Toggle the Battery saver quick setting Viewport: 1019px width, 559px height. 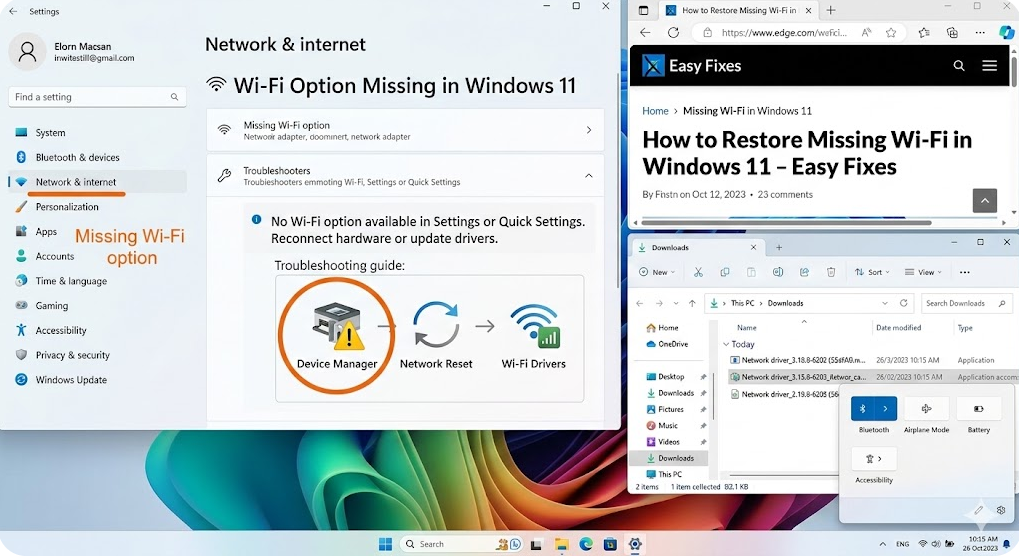(978, 409)
